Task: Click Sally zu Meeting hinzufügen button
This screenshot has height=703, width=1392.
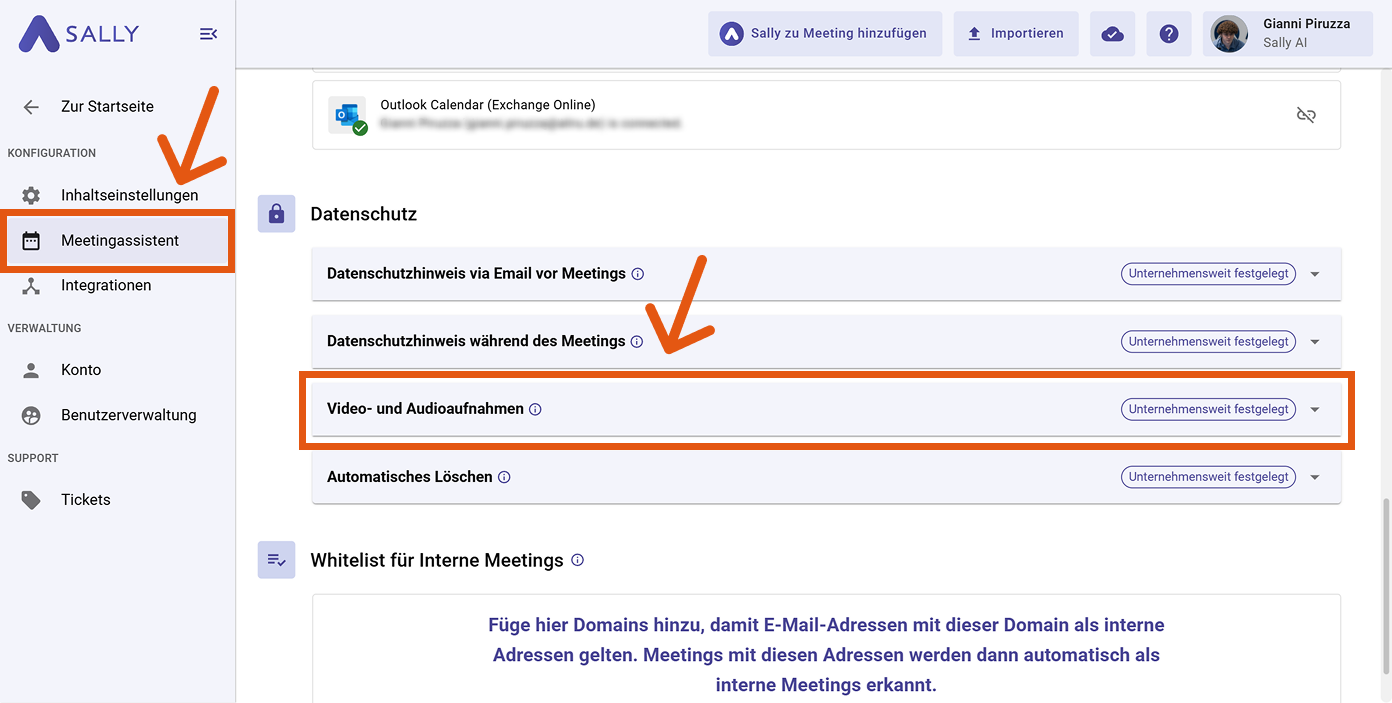Action: point(825,34)
